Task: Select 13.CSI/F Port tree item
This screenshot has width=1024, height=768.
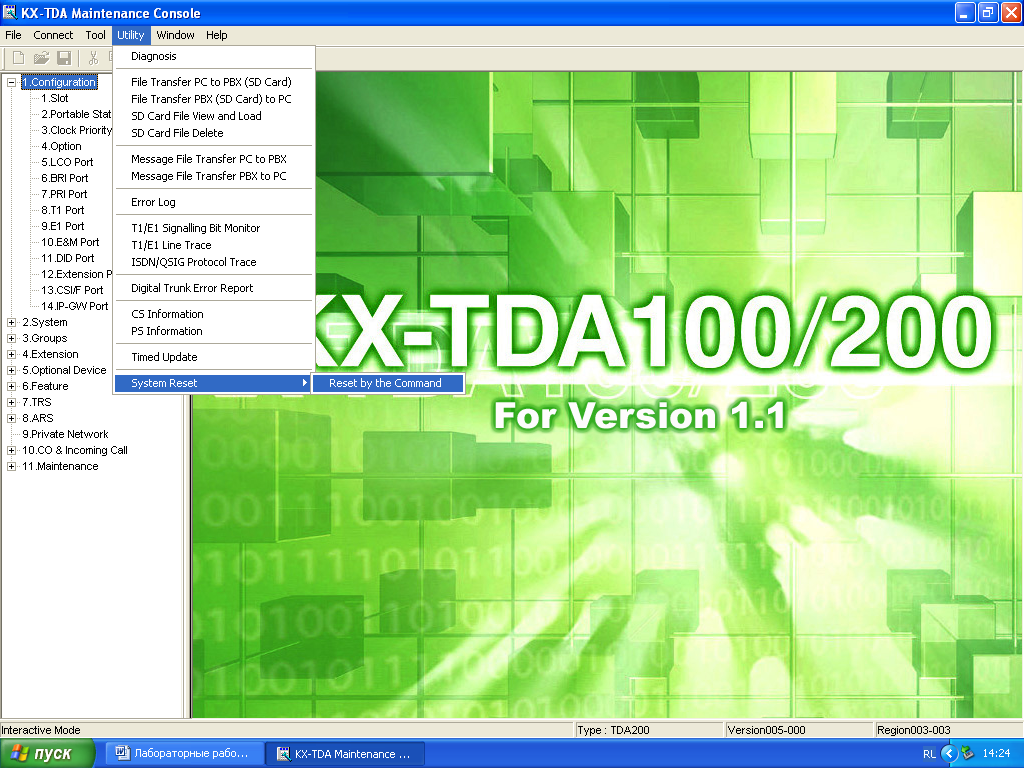Action: (72, 291)
